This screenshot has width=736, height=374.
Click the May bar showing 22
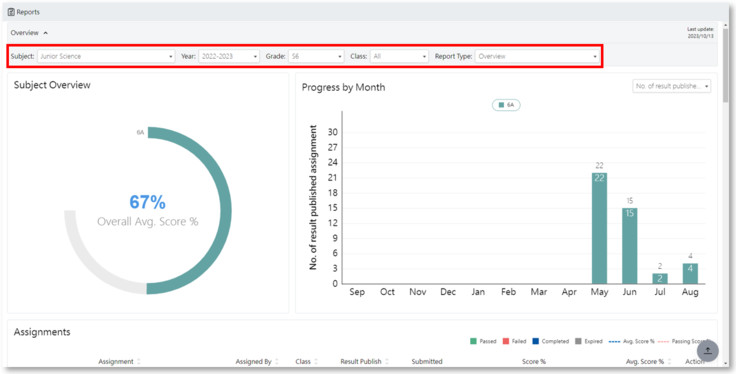(x=599, y=228)
